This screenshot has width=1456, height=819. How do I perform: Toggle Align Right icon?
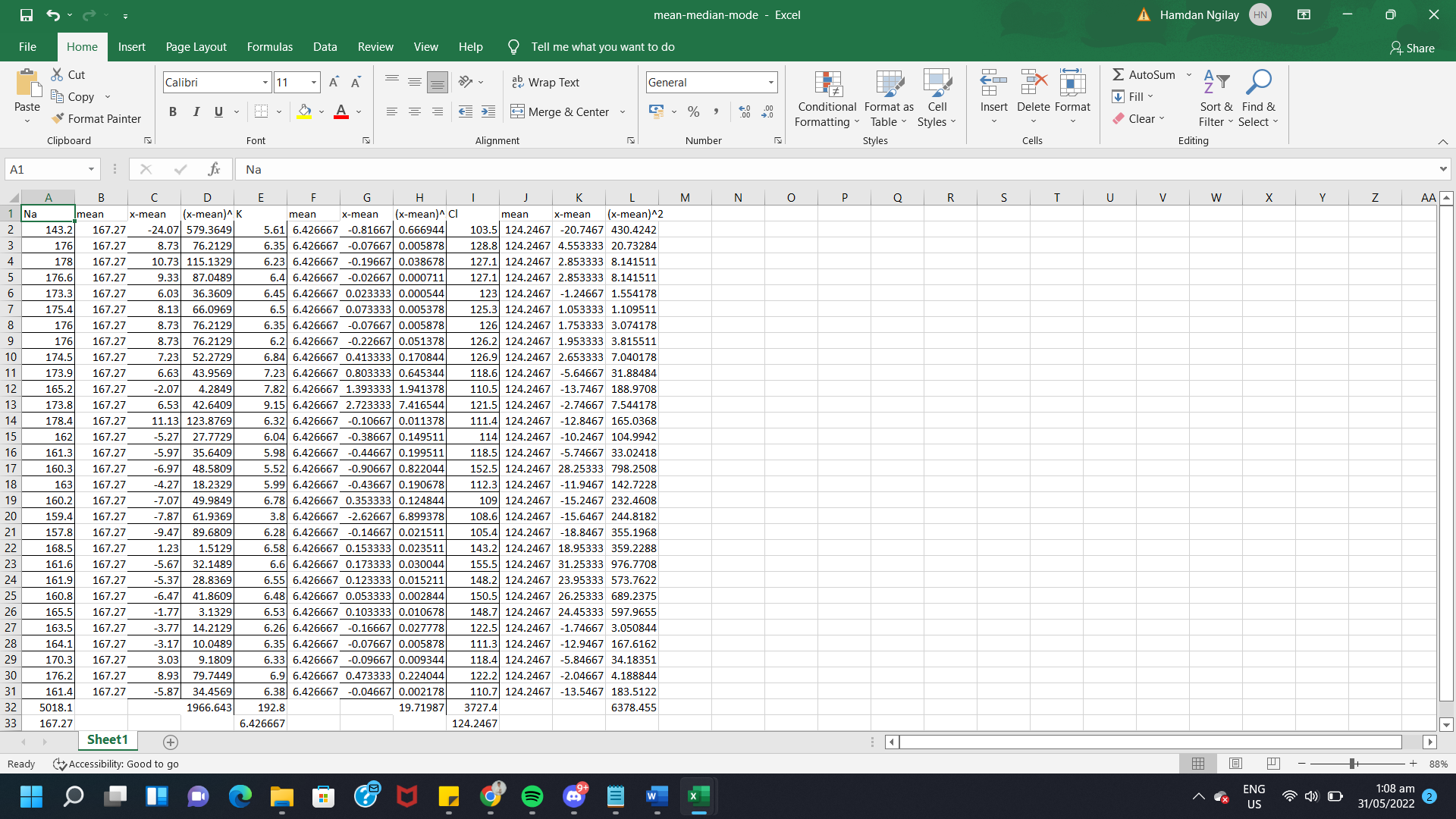point(438,111)
